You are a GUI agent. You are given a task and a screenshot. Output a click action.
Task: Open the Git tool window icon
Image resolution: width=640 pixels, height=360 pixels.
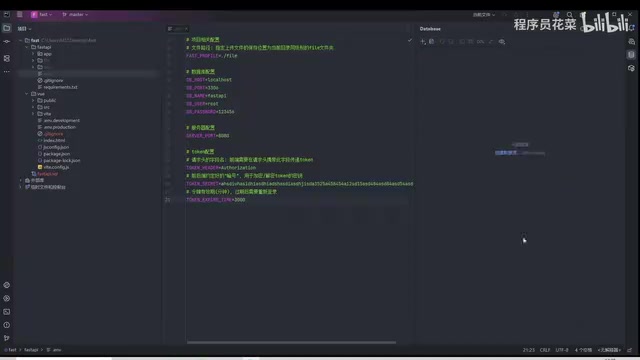(7, 338)
